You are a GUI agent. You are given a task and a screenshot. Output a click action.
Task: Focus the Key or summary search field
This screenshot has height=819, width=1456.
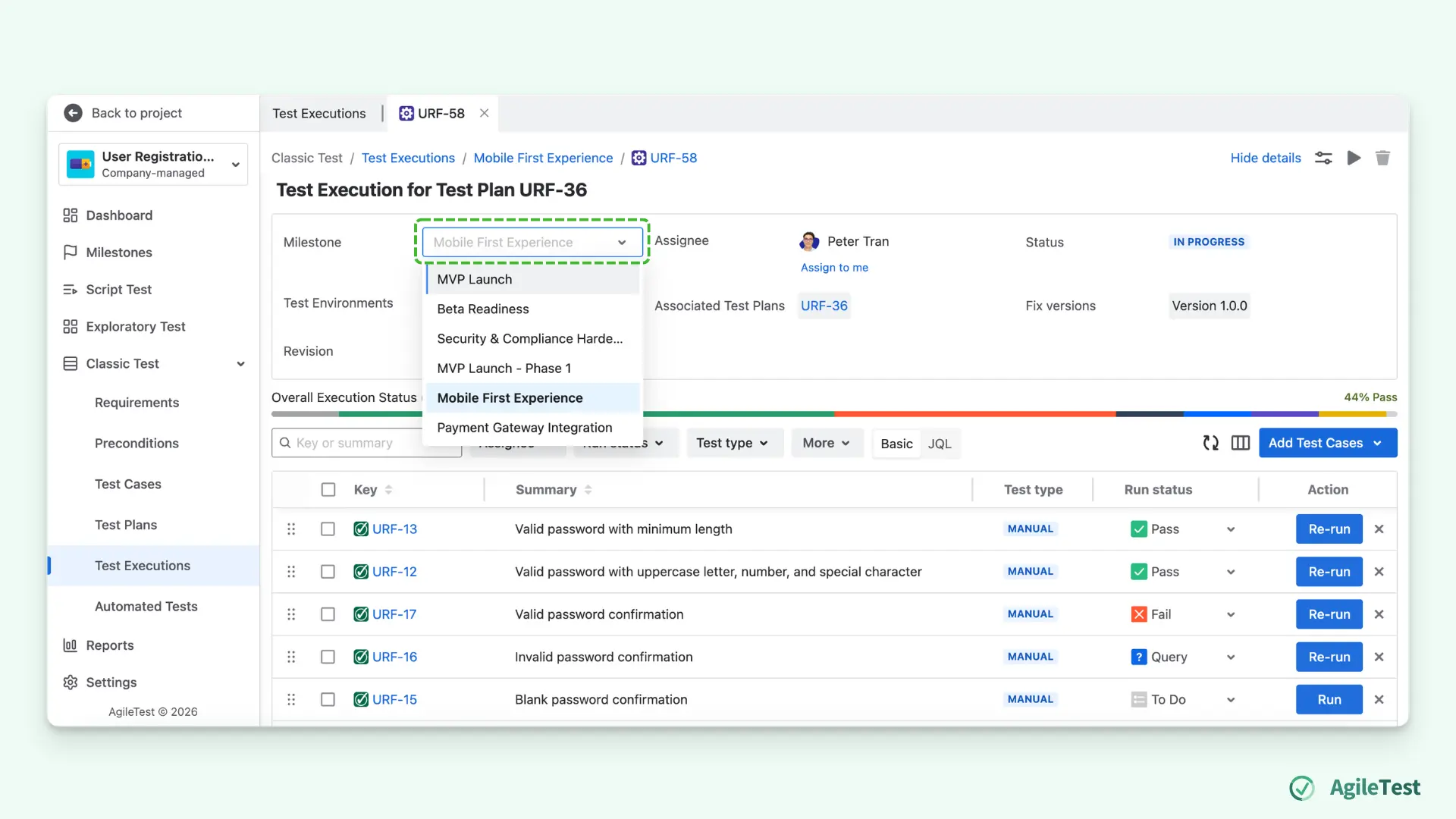(366, 443)
